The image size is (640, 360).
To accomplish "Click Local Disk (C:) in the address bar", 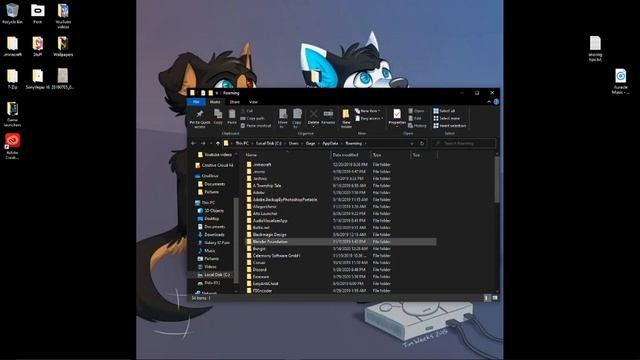I will click(269, 143).
